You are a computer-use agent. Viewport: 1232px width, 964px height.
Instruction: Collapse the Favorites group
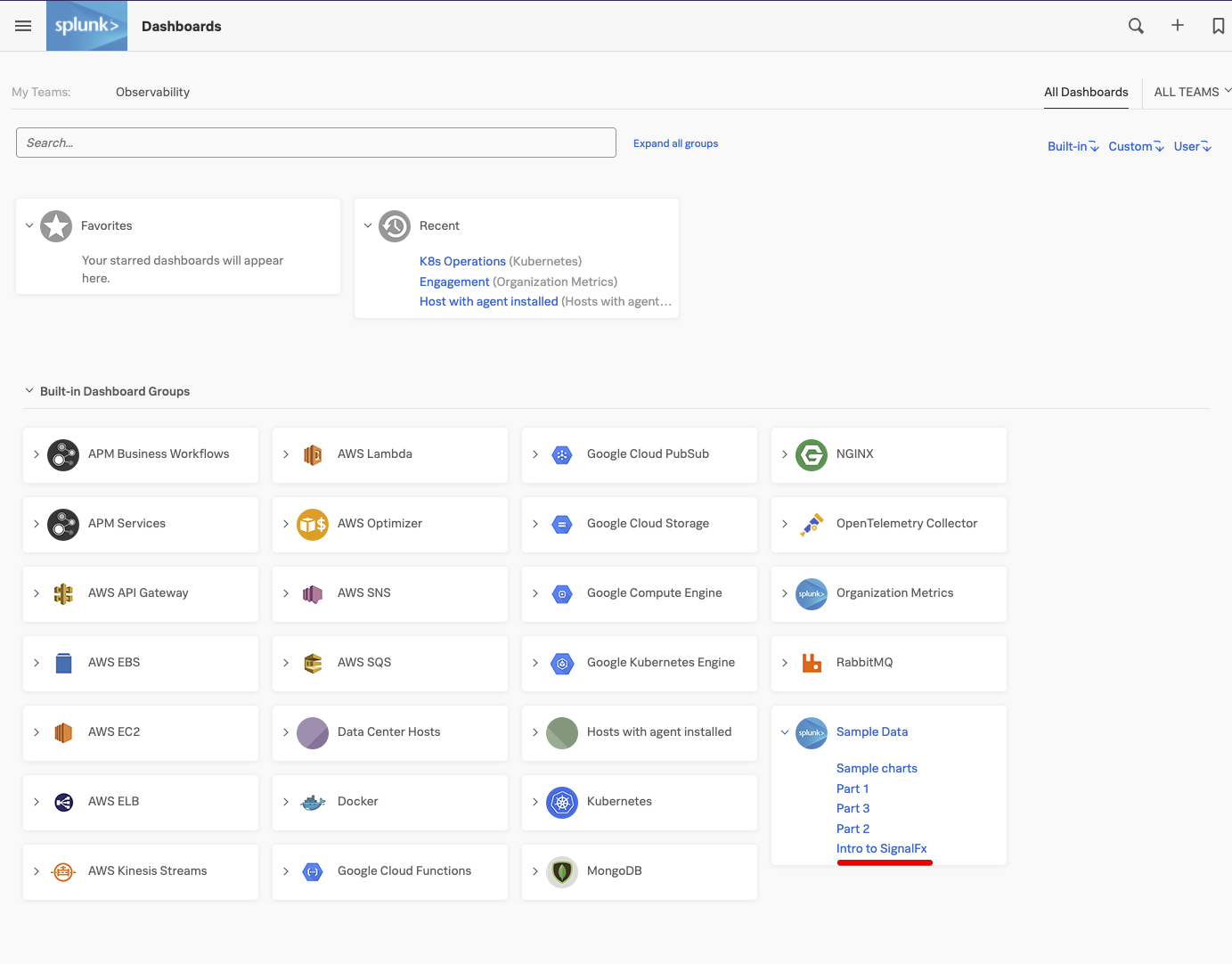click(x=29, y=225)
